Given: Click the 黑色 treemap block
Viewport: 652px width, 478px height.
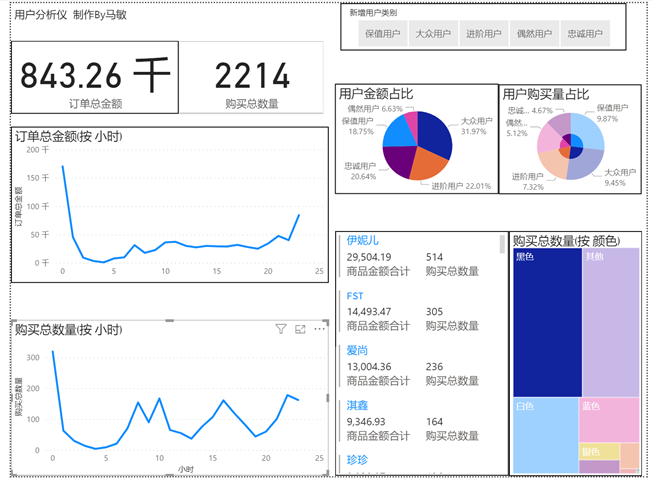Looking at the screenshot, I should [x=547, y=323].
